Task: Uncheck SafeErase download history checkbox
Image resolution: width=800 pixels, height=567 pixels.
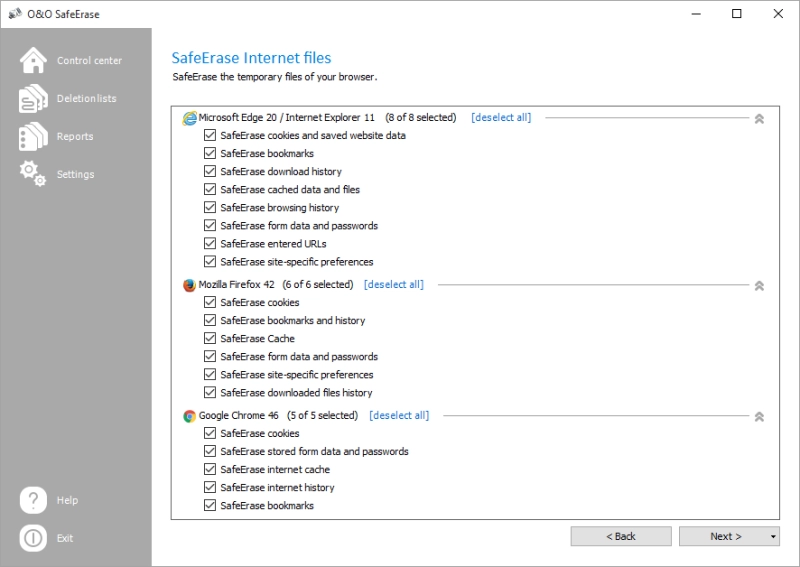Action: pyautogui.click(x=210, y=171)
